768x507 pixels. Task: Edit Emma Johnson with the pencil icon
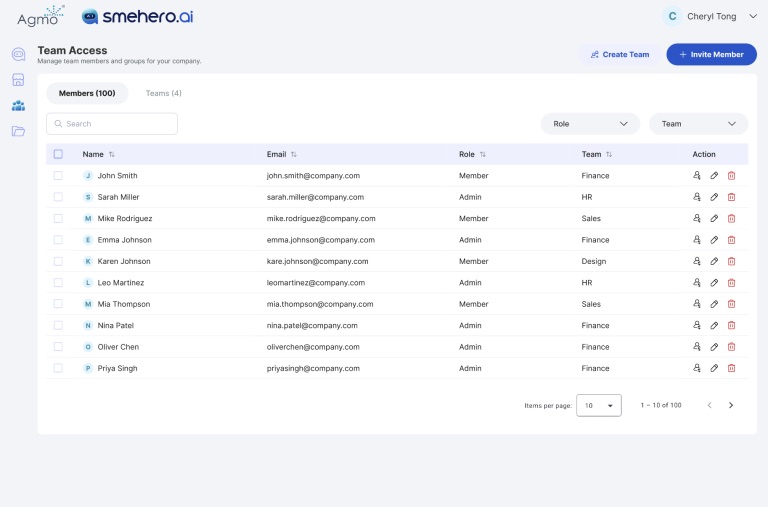coord(714,240)
